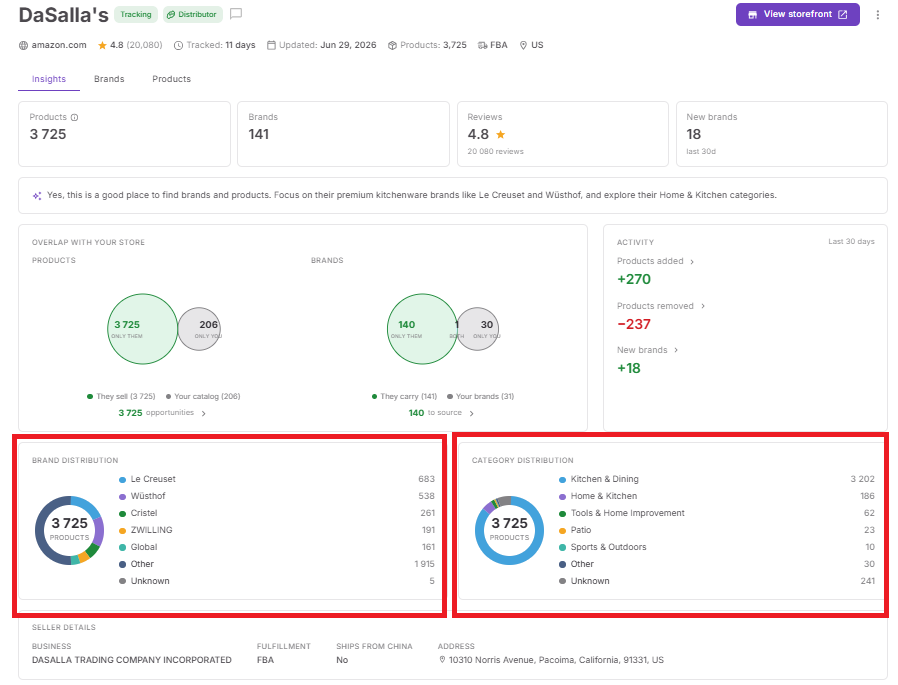
Task: Click the grey 206 only-you products circle
Action: pos(200,329)
